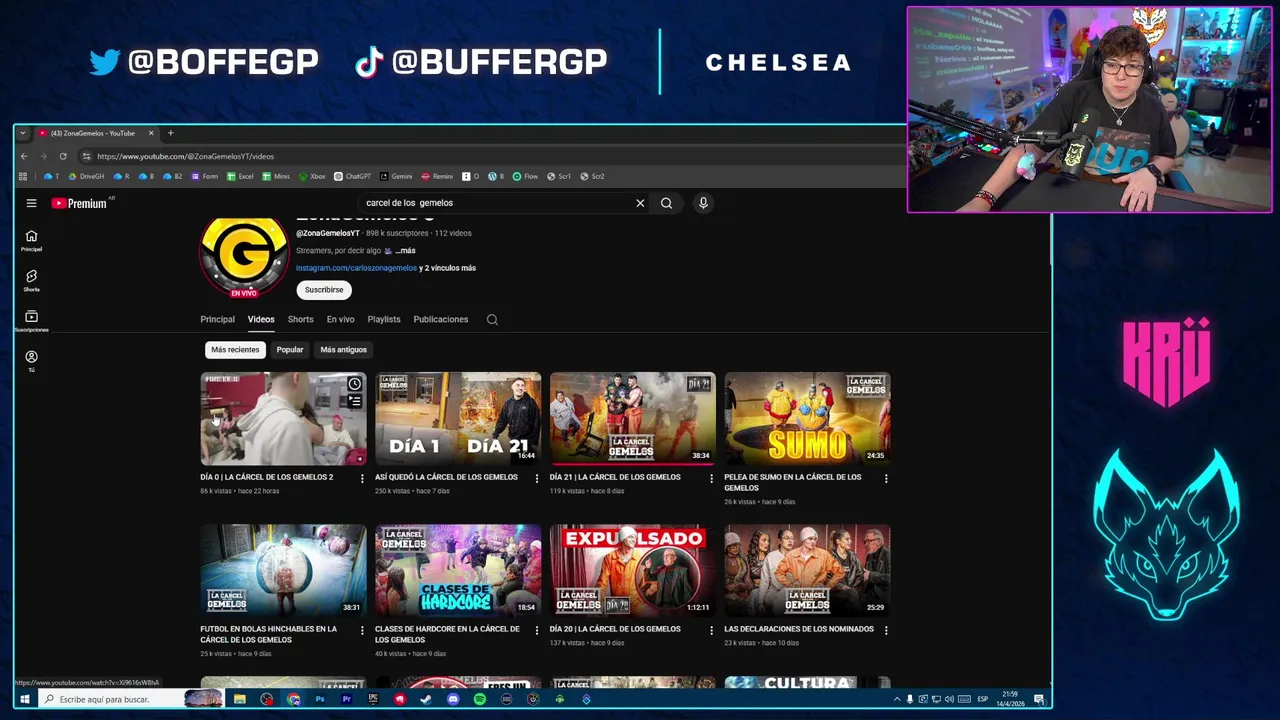Open the DriveGH bookmark
Viewport: 1280px width, 720px height.
(86, 176)
